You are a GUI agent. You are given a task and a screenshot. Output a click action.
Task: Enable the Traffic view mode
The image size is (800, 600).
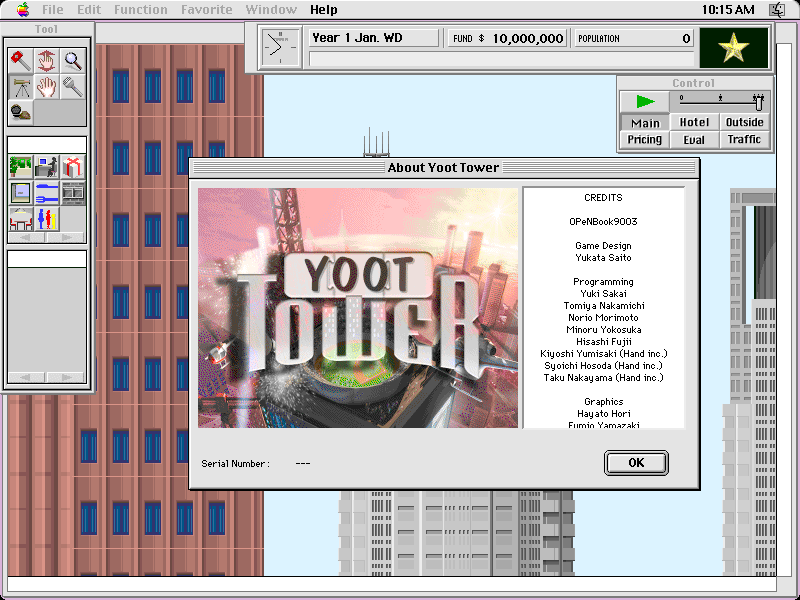tap(744, 140)
